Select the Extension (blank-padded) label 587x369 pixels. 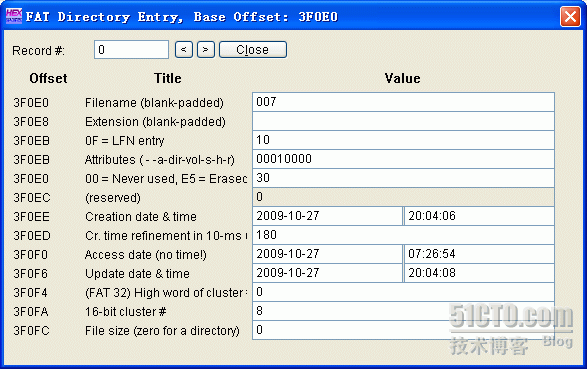[155, 122]
